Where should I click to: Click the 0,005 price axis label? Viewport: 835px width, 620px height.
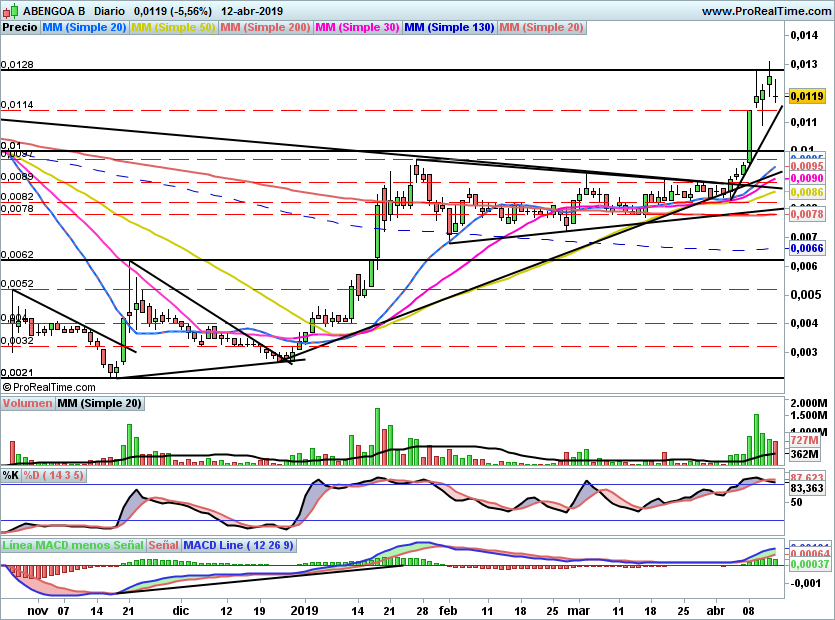click(804, 295)
